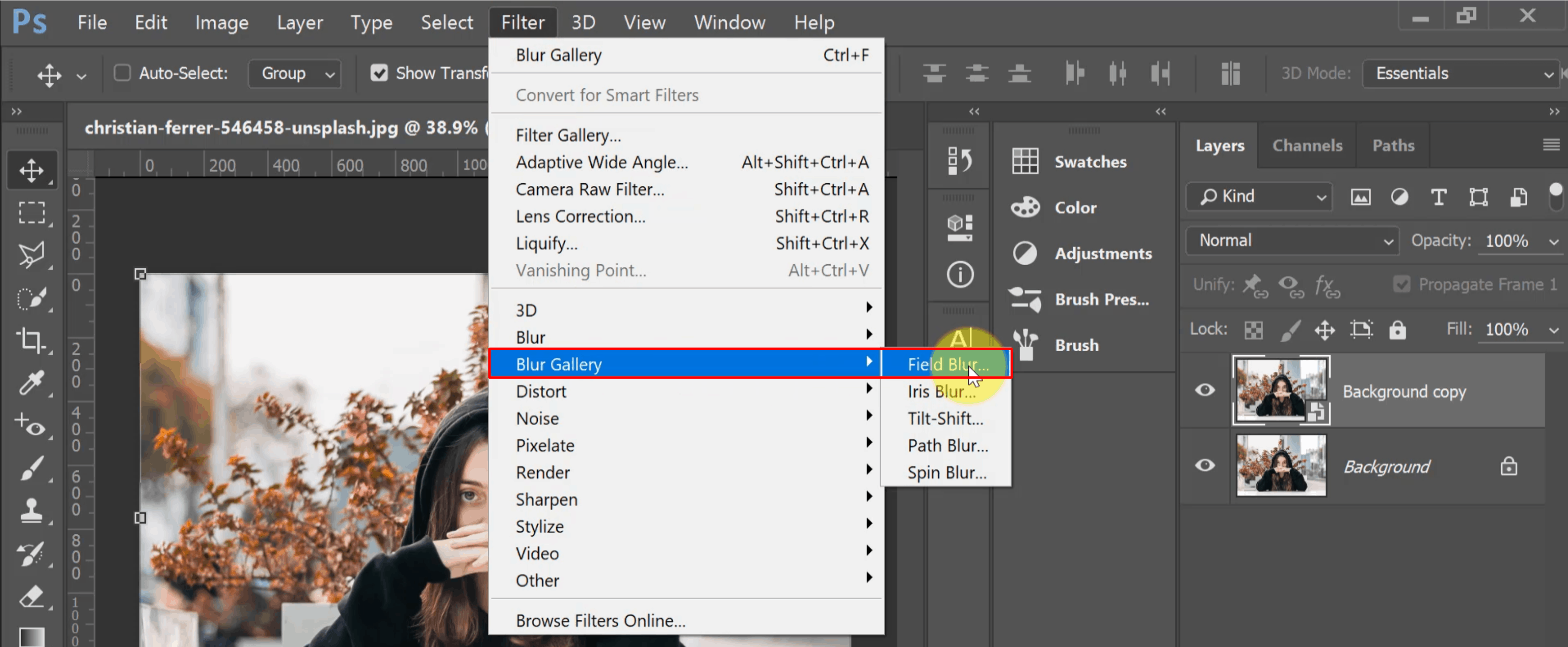Click lock image pixels brush icon
This screenshot has width=1568, height=647.
1290,330
